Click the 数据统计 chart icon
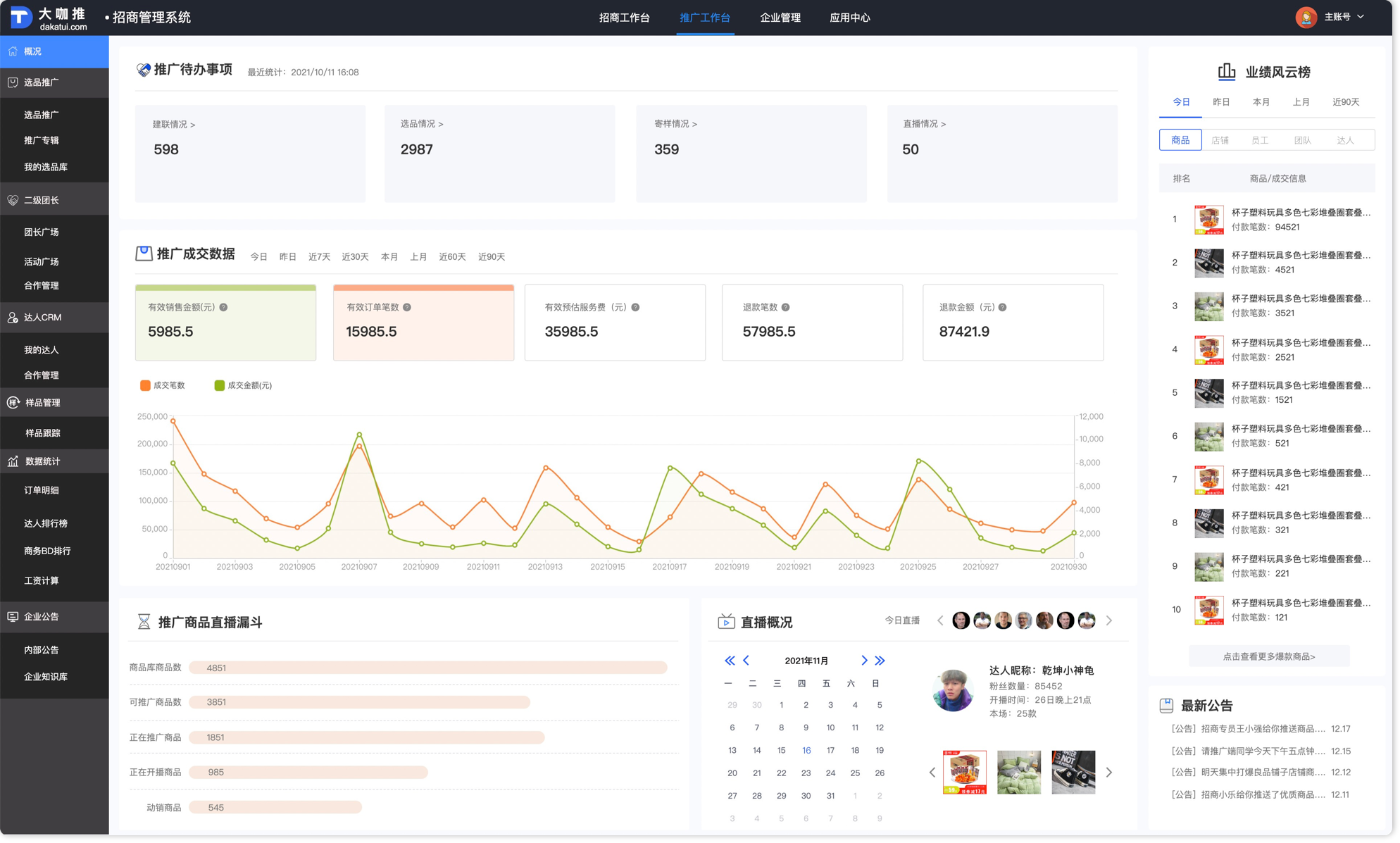Screen dimensions: 1400x843 [13, 461]
